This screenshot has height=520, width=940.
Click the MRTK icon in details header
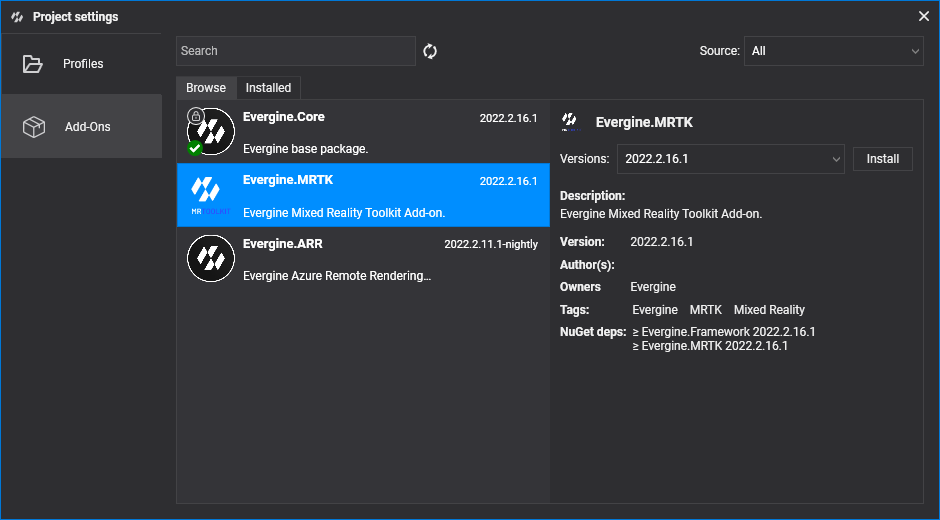point(570,122)
